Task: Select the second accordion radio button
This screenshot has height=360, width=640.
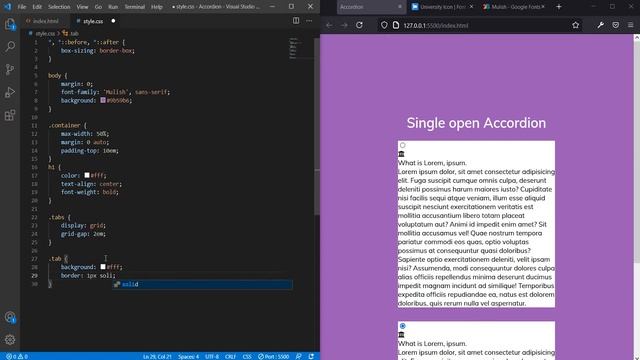Action: [x=402, y=326]
